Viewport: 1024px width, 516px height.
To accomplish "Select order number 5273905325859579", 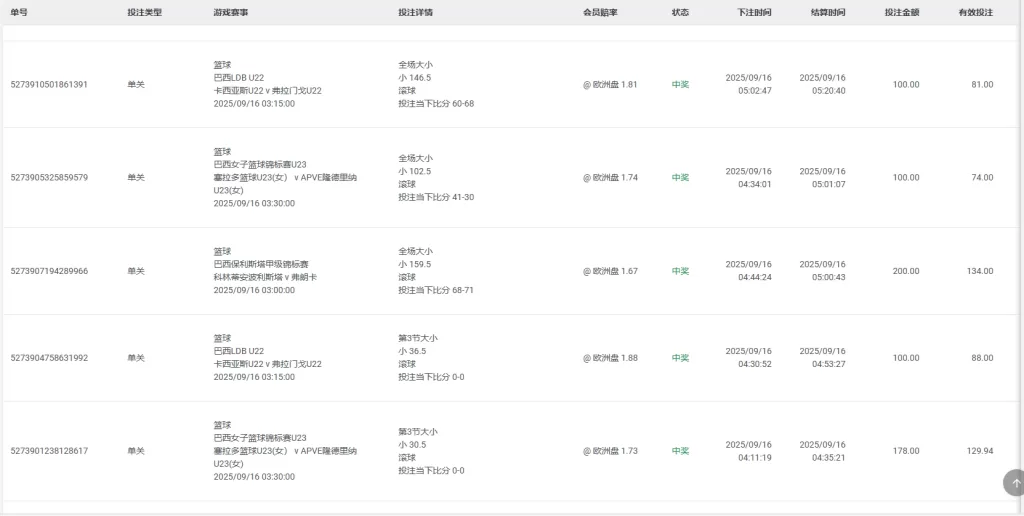I will (x=49, y=178).
